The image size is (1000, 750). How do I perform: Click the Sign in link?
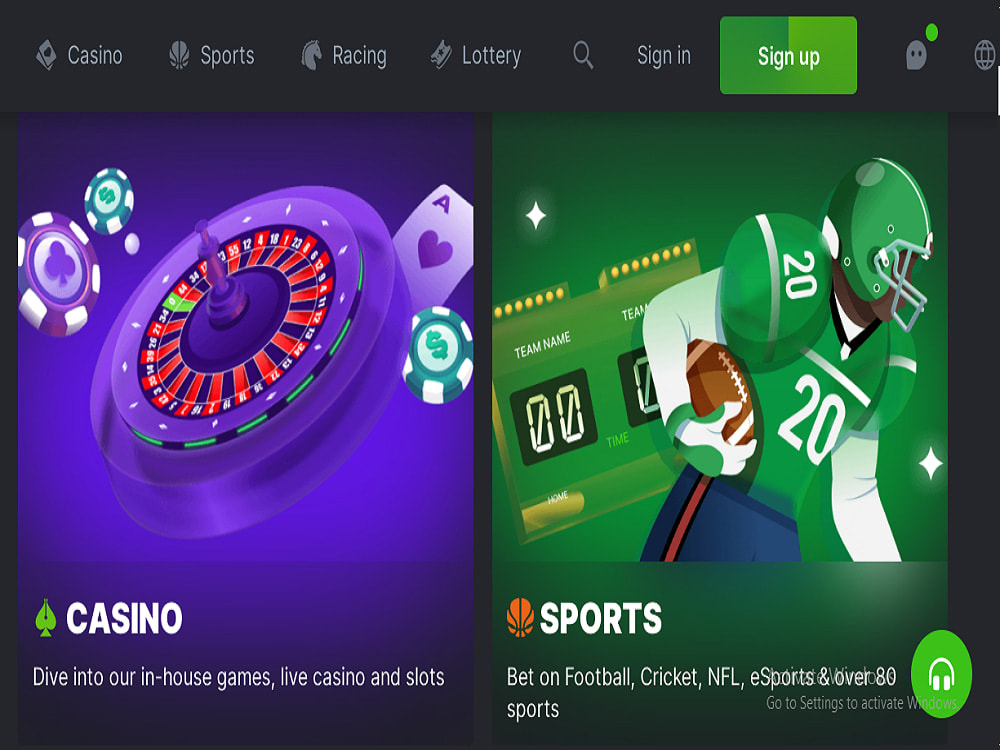664,55
